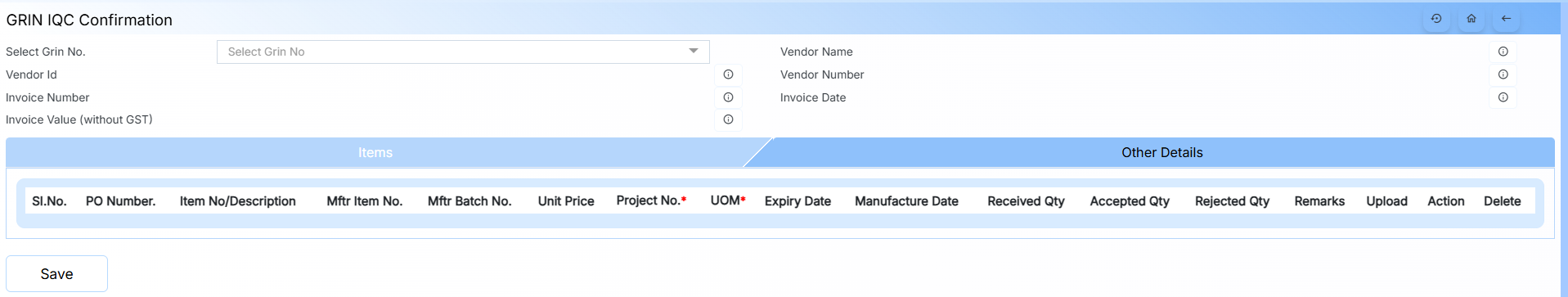The image size is (1568, 297).
Task: Click the Item No/Description column header
Action: [237, 201]
